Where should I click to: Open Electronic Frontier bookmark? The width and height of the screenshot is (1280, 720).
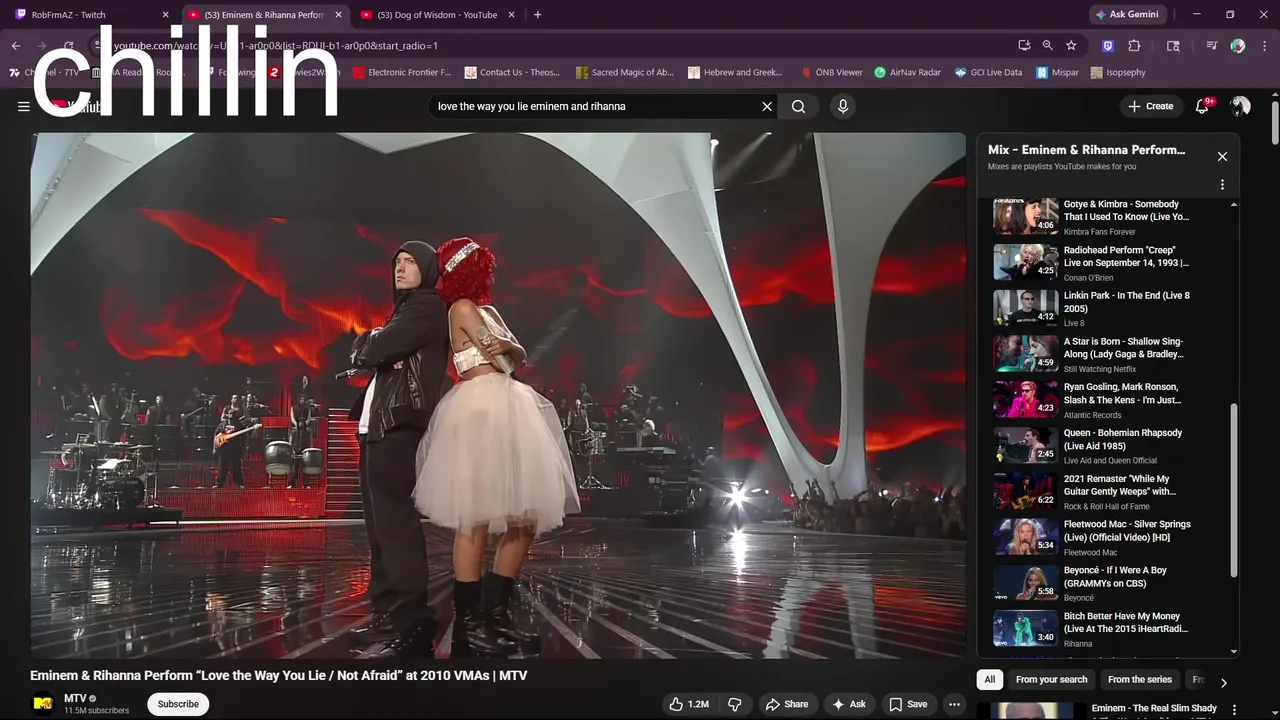[401, 72]
